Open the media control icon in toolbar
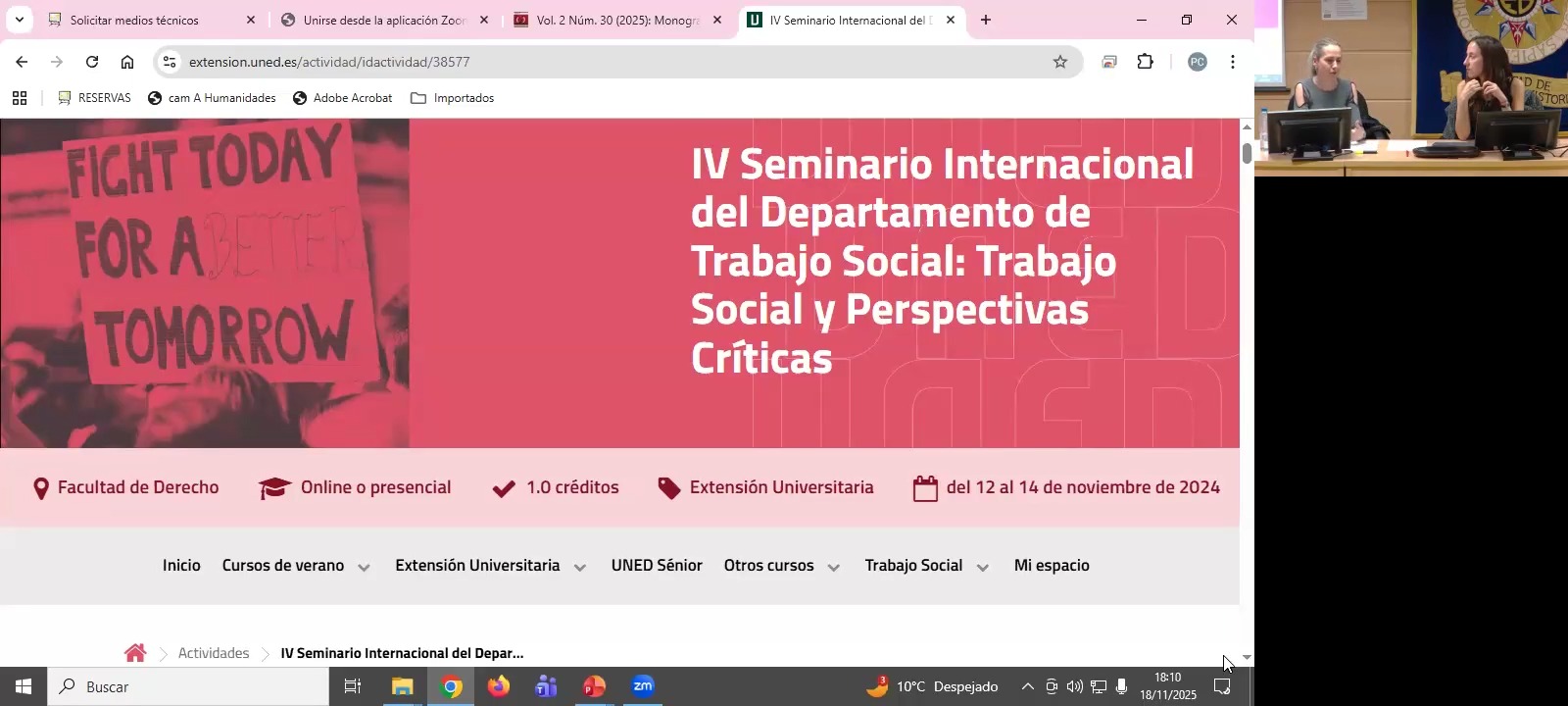The width and height of the screenshot is (1568, 706). point(1109,62)
